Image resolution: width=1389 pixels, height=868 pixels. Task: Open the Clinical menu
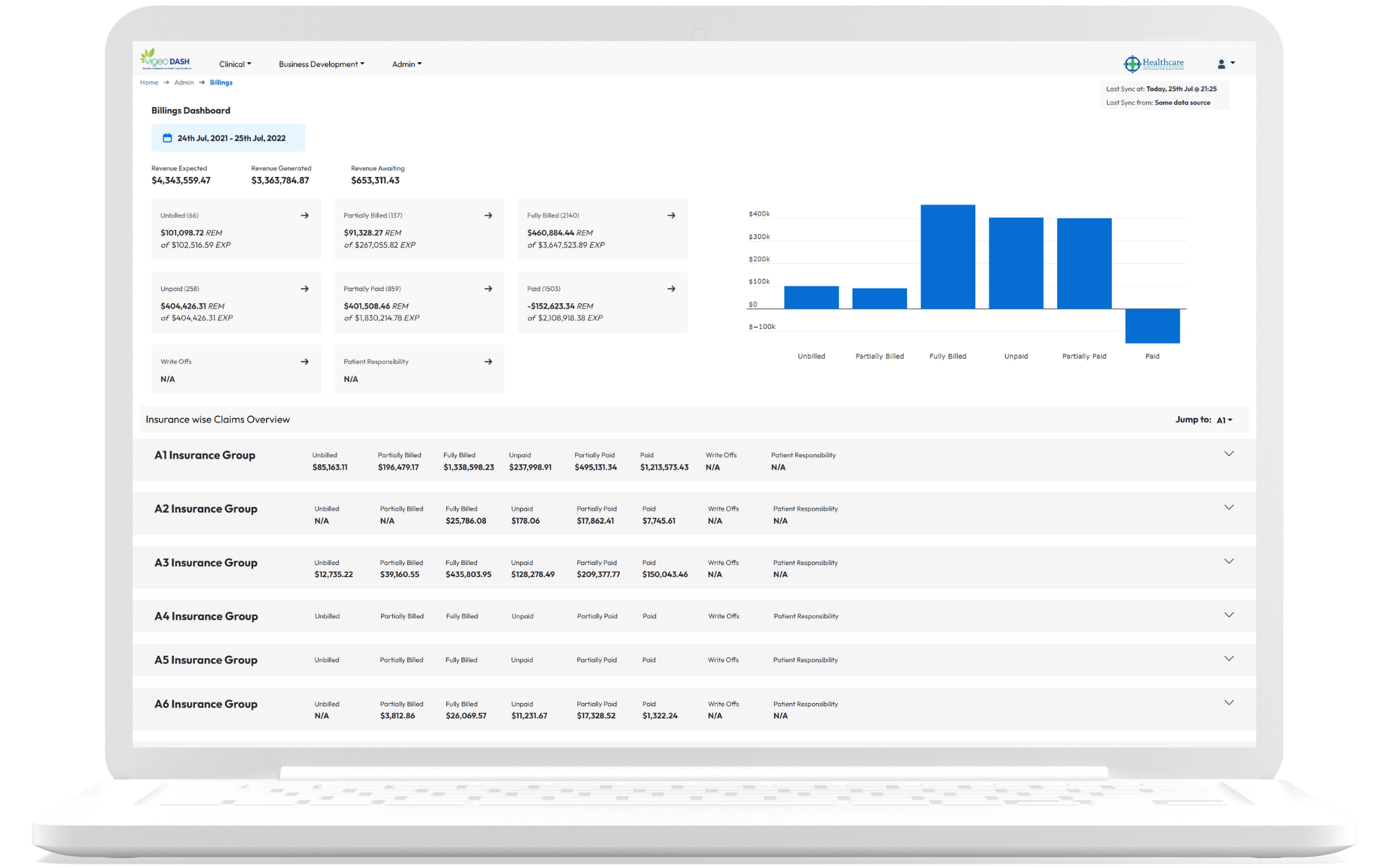(235, 64)
